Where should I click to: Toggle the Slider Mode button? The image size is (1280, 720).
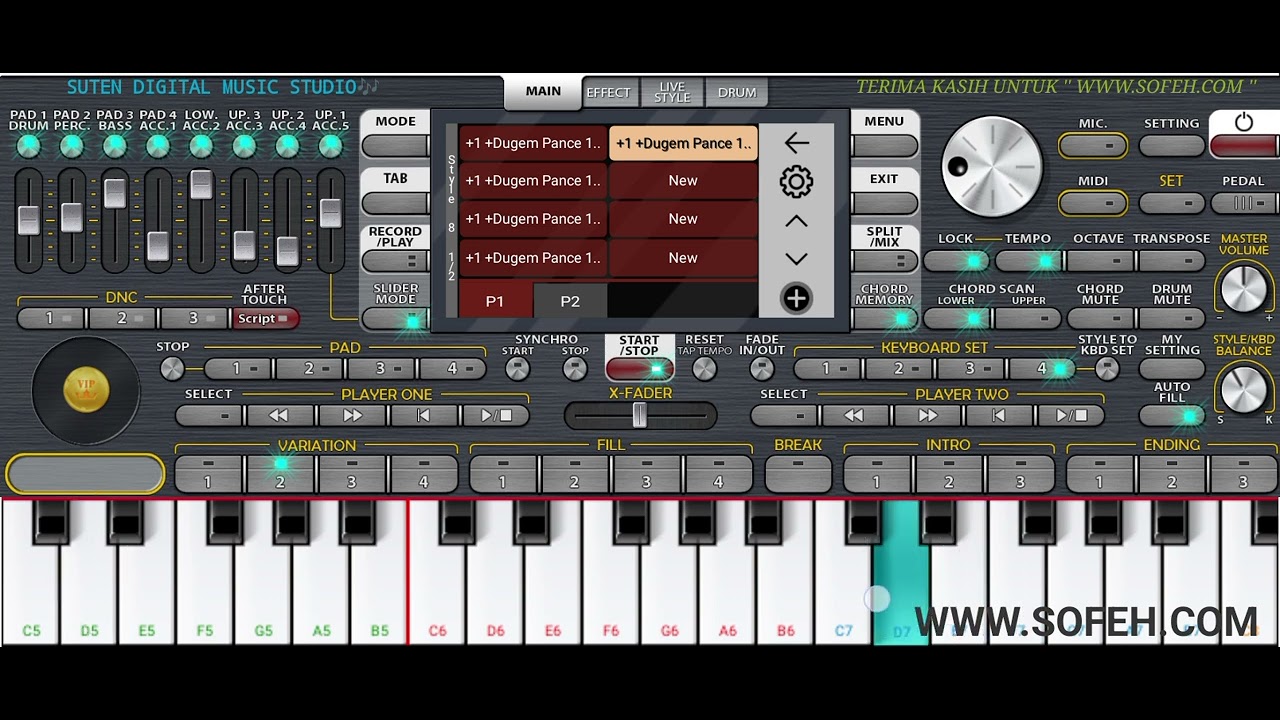point(396,320)
